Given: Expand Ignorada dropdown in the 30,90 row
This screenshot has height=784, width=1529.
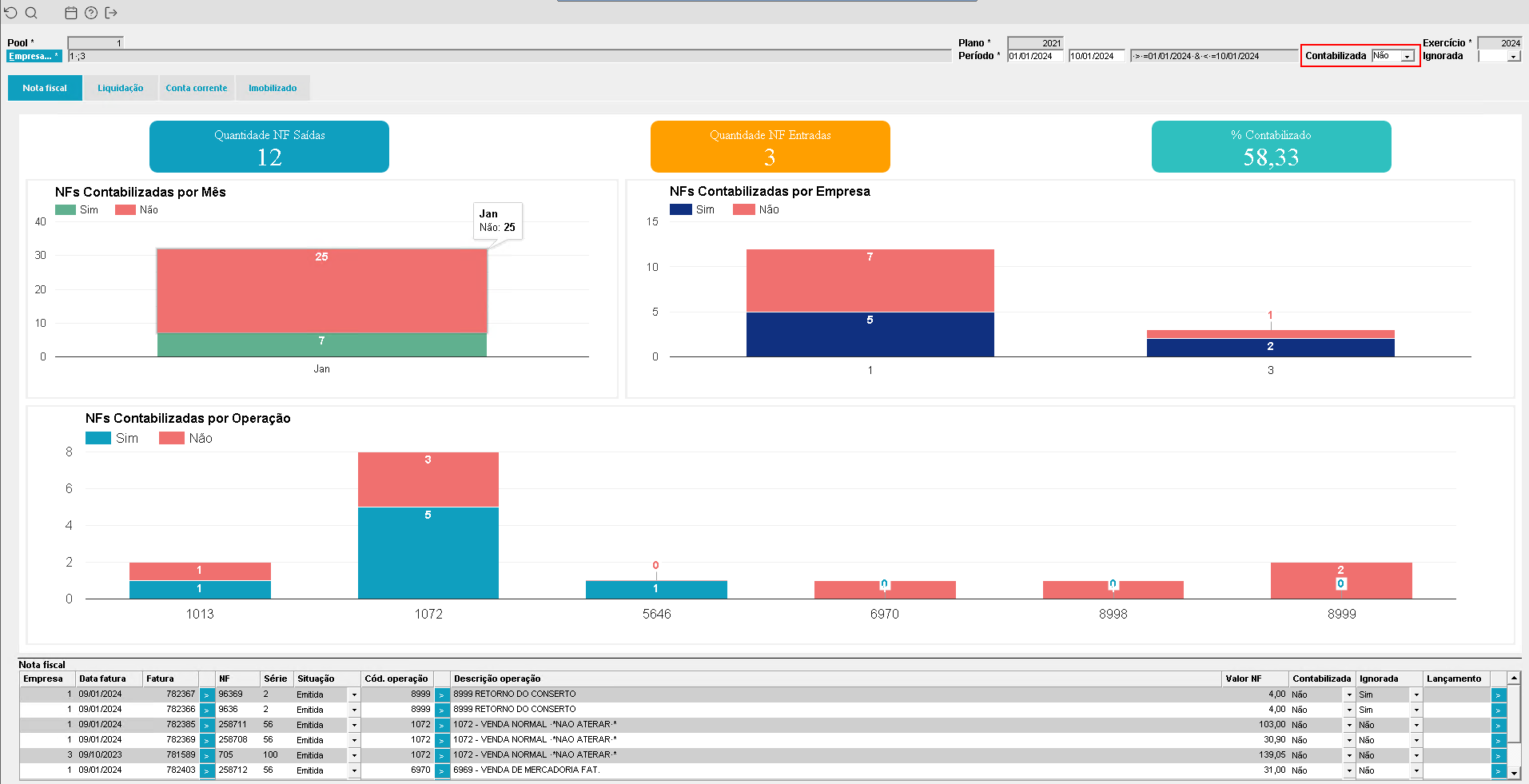Looking at the screenshot, I should pyautogui.click(x=1416, y=740).
